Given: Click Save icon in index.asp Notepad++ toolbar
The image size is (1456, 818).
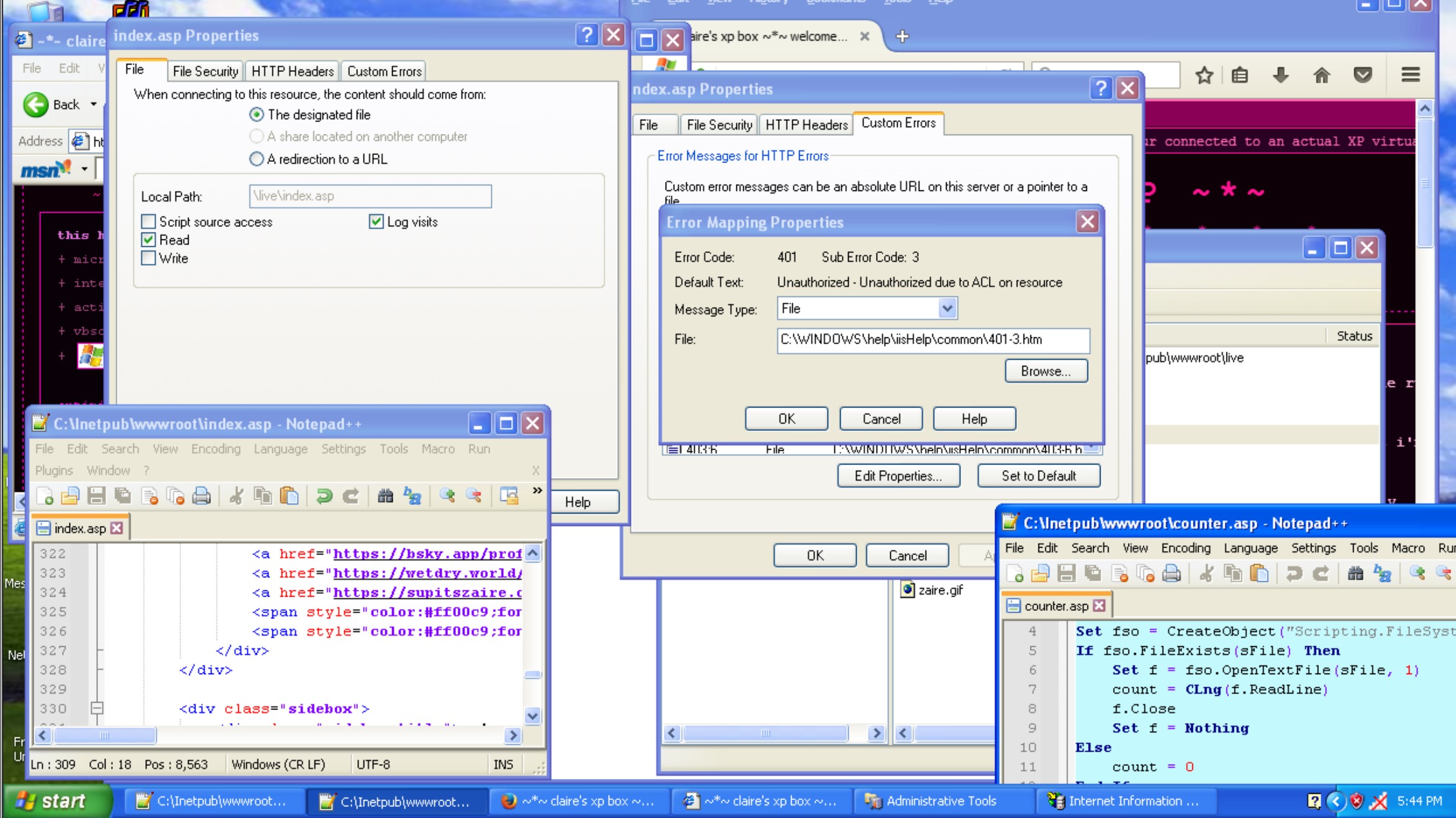Looking at the screenshot, I should pos(96,496).
